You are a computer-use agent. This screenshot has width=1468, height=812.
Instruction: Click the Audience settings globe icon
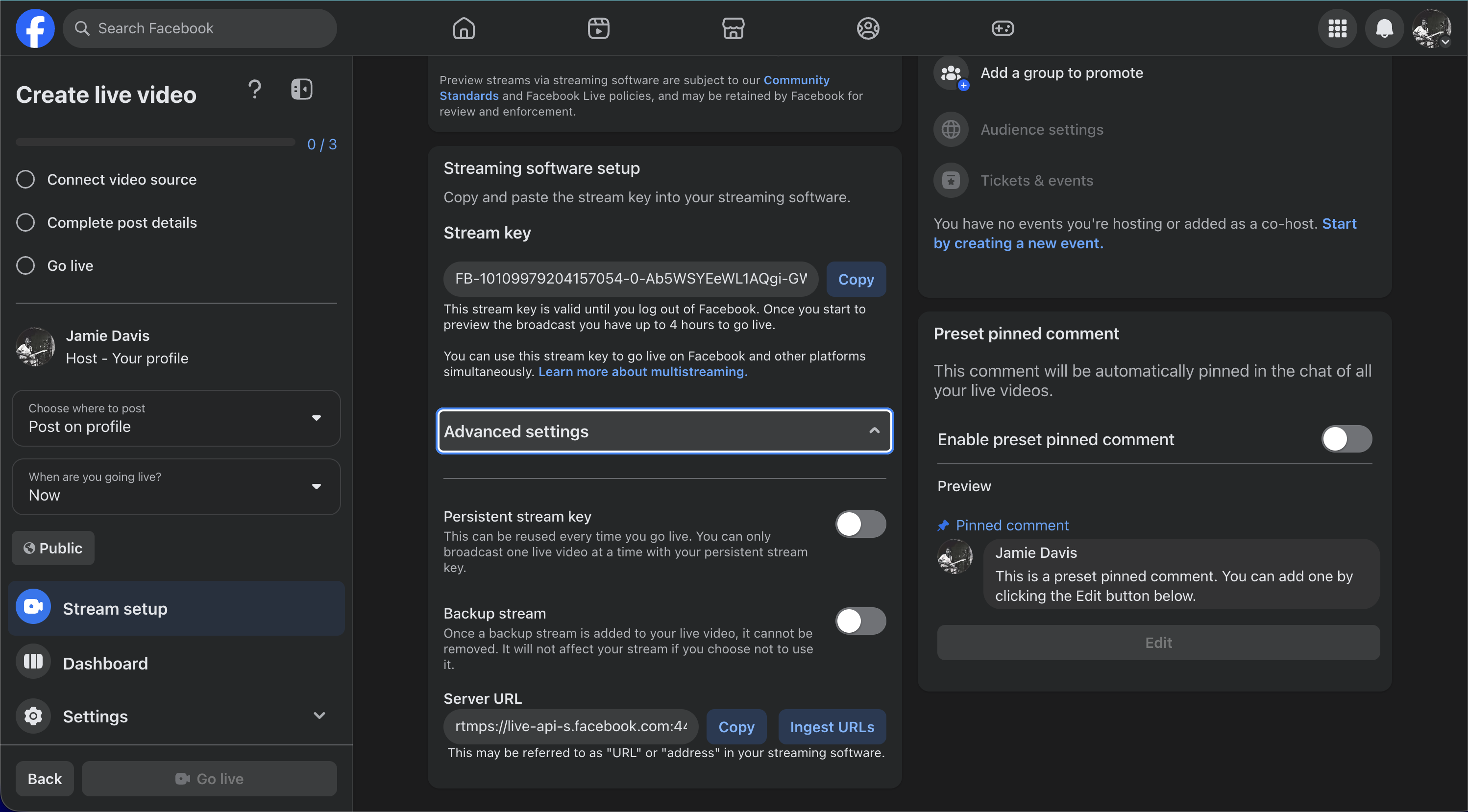[951, 129]
